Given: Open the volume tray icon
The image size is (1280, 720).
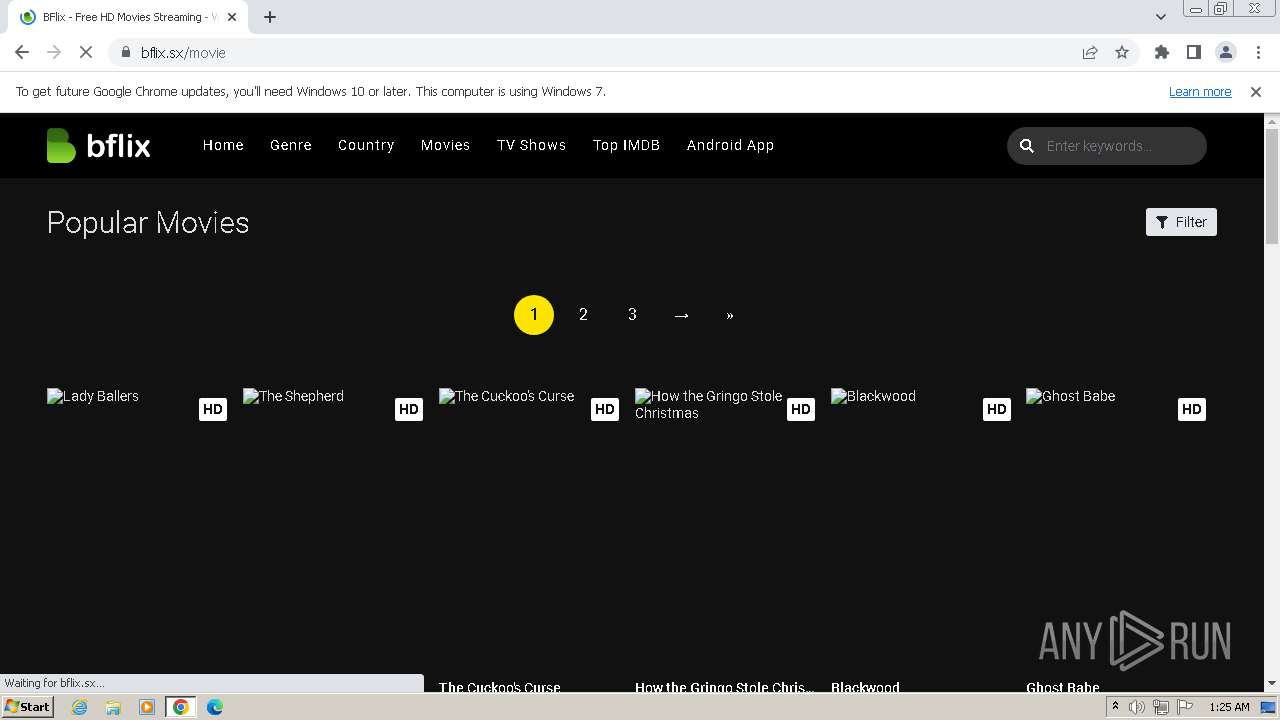Looking at the screenshot, I should (x=1137, y=707).
